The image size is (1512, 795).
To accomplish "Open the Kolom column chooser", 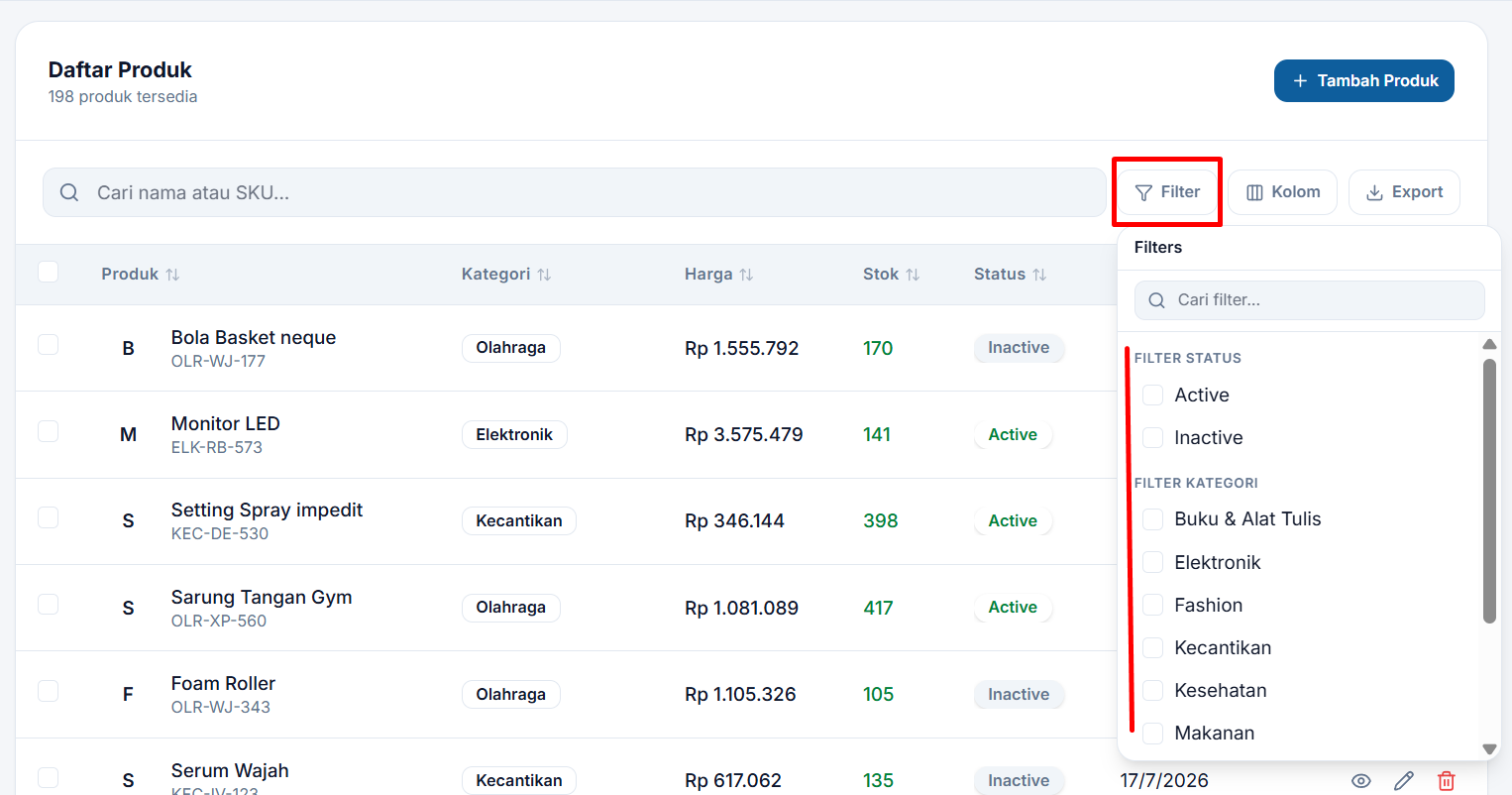I will point(1283,192).
